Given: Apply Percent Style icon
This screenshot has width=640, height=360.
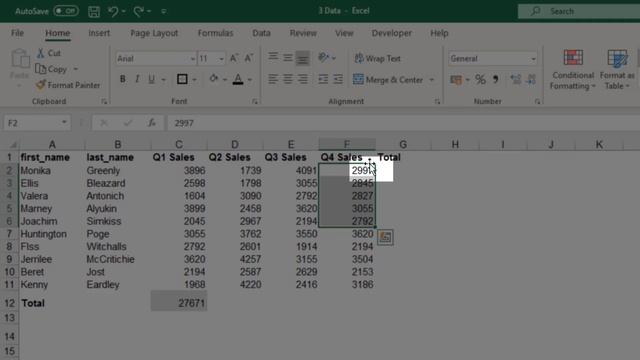Looking at the screenshot, I should [480, 80].
